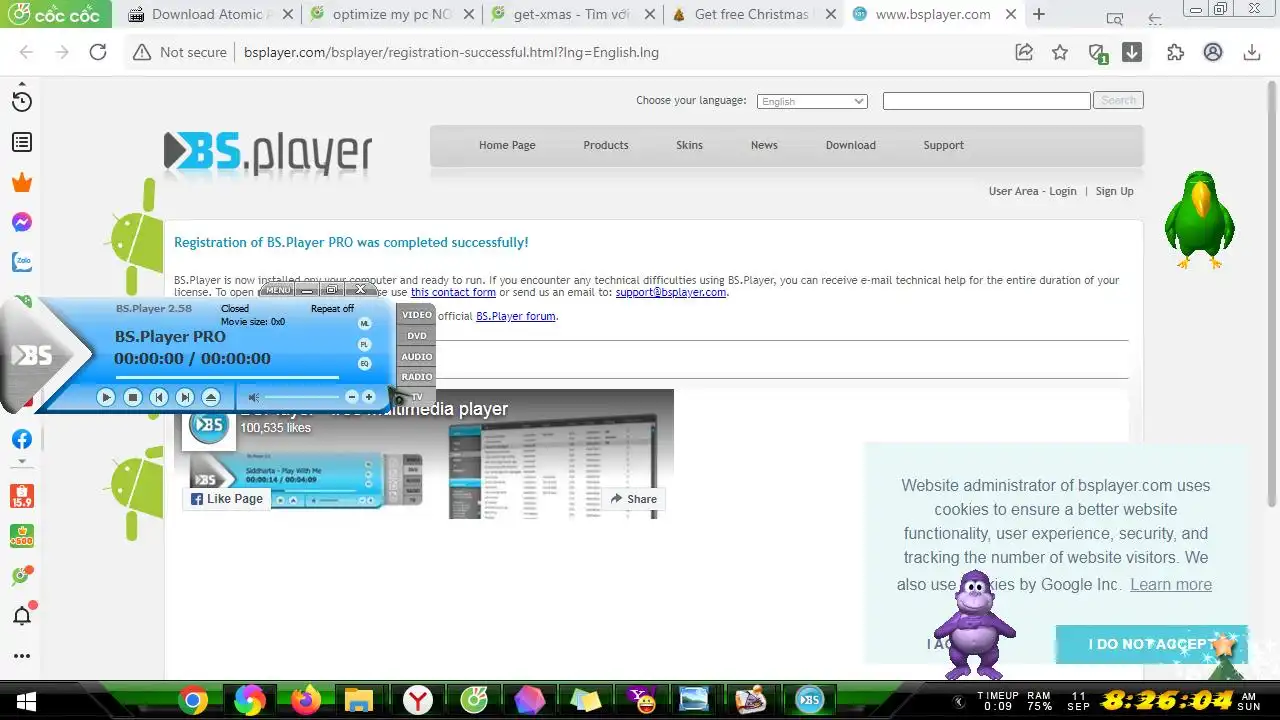This screenshot has width=1280, height=720.
Task: Open Support in site navigation
Action: [x=943, y=145]
